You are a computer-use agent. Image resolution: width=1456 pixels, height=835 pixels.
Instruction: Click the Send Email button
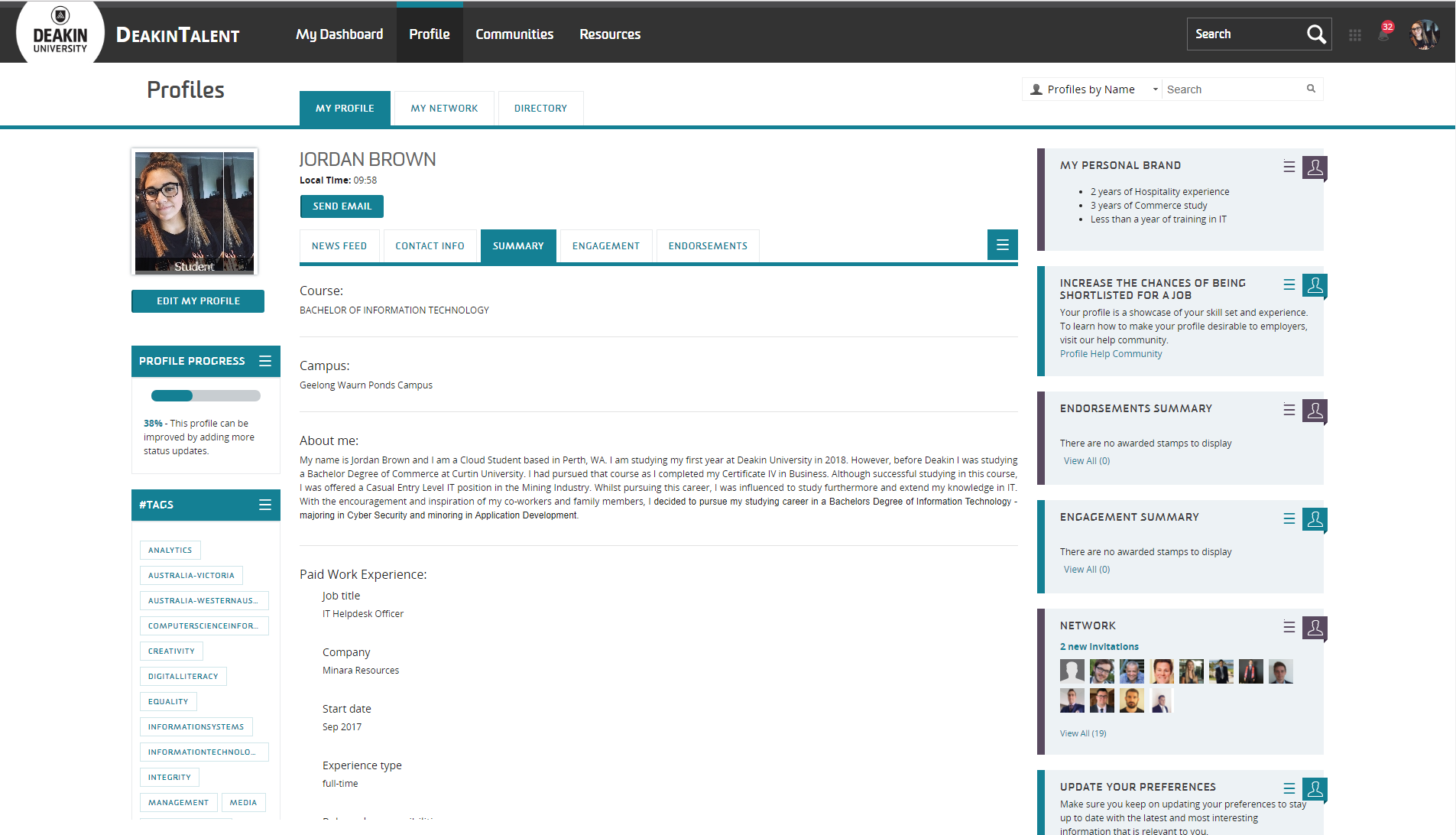[342, 206]
